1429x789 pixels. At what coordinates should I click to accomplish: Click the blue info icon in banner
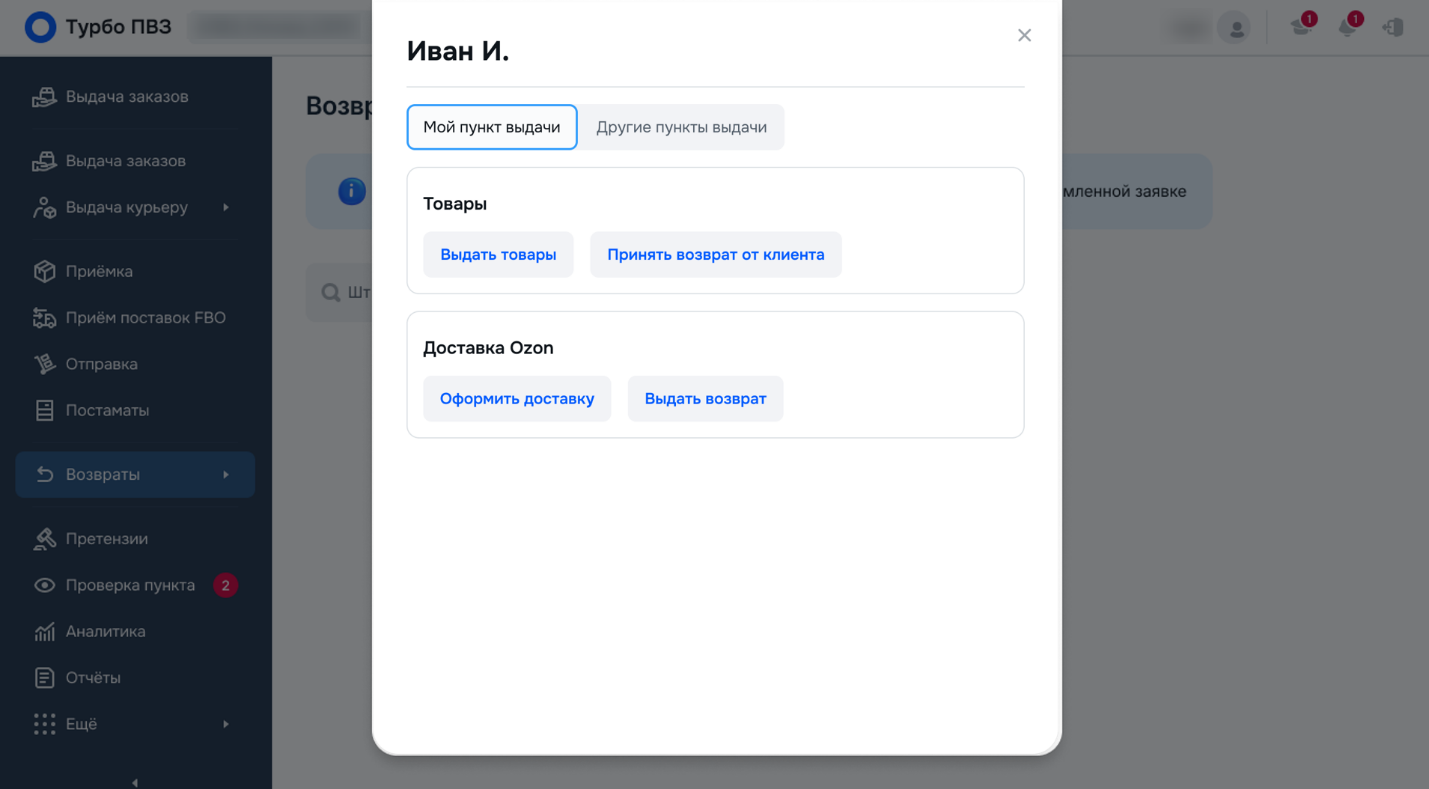point(352,191)
